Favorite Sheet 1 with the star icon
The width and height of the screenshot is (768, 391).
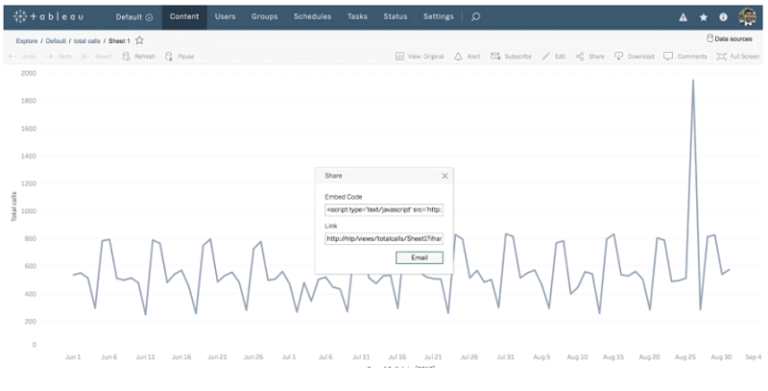click(139, 41)
